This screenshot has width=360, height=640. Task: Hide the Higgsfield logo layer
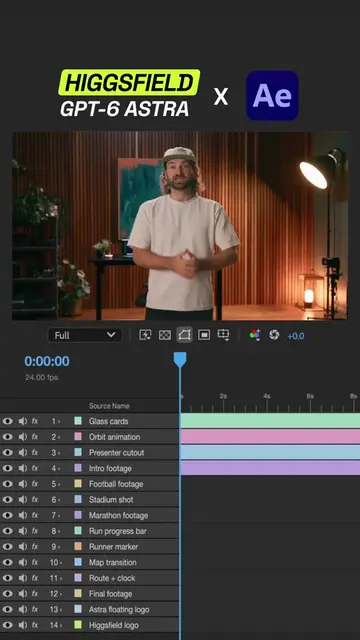[7, 625]
